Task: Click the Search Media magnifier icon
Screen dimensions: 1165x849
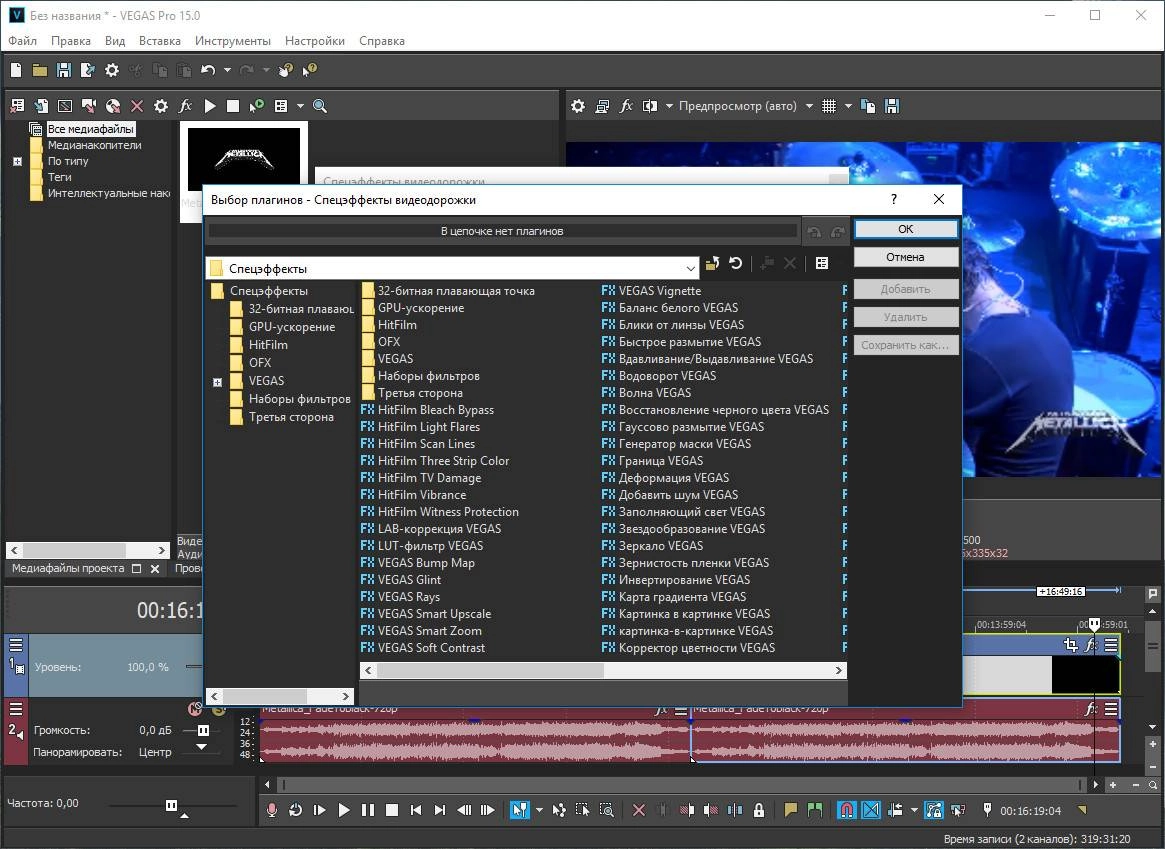Action: [320, 106]
